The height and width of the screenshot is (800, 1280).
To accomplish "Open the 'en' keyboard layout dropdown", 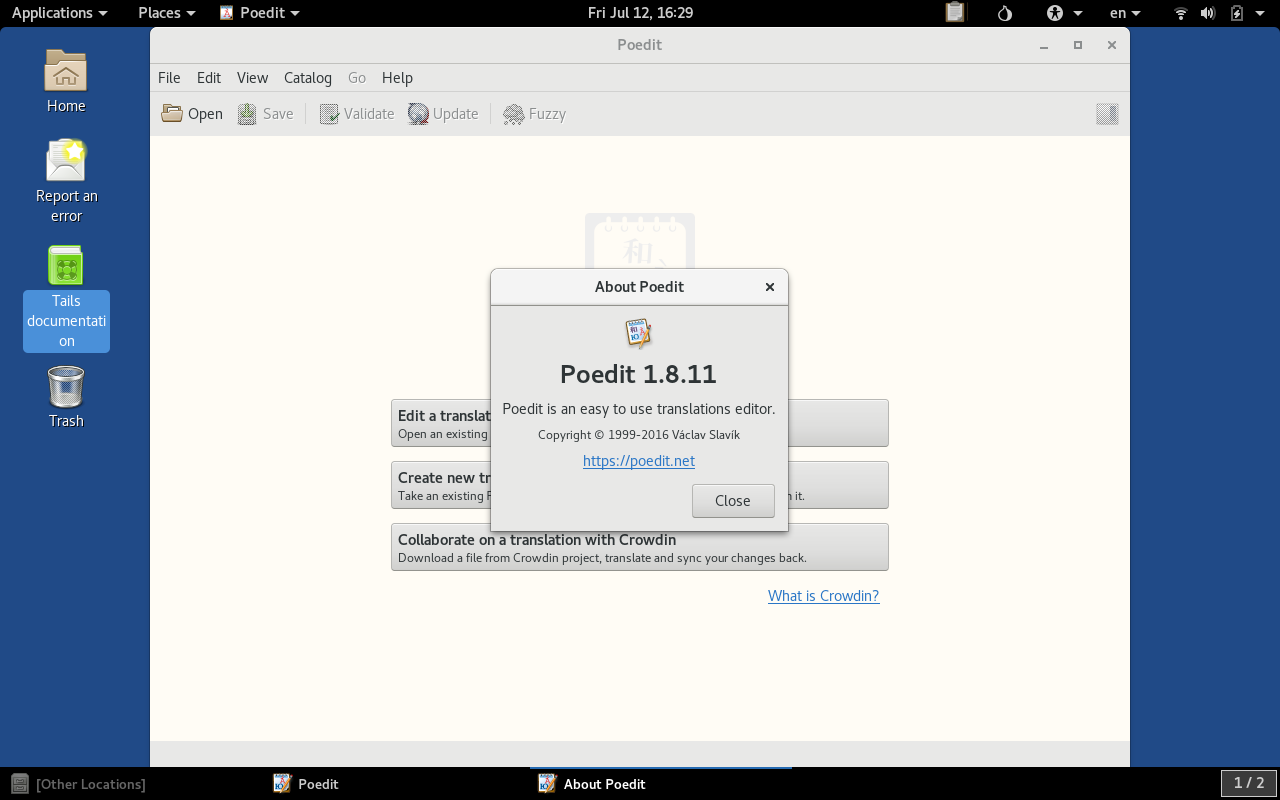I will [1125, 13].
